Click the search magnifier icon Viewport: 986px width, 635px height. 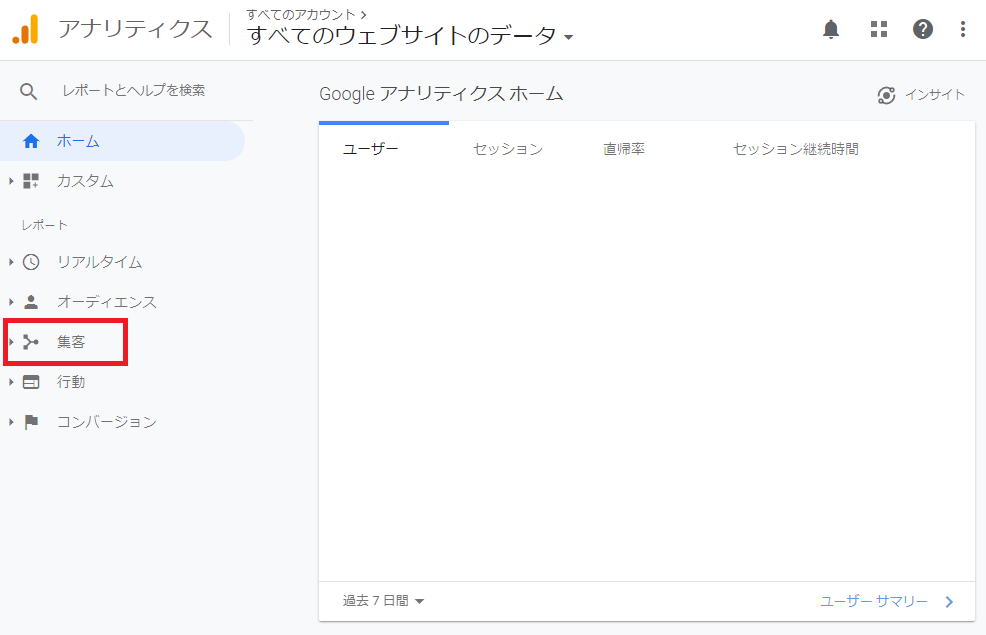click(x=28, y=91)
